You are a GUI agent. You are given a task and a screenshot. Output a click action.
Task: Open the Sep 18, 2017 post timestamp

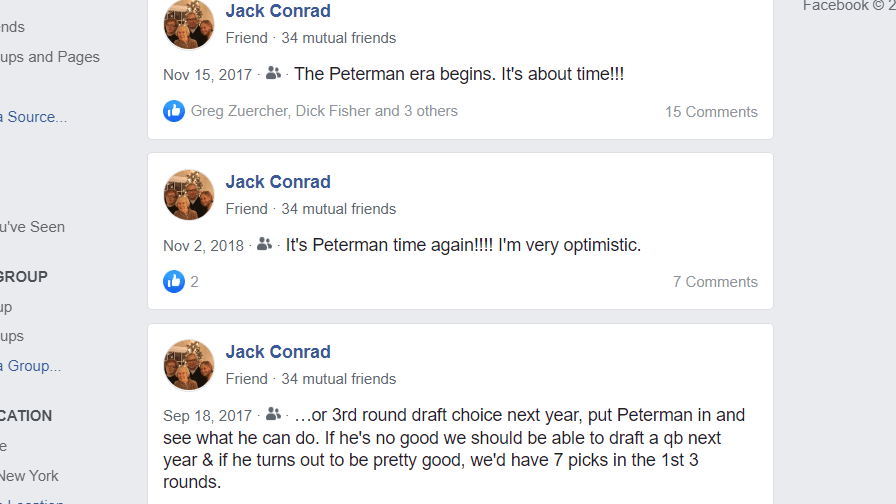coord(207,415)
